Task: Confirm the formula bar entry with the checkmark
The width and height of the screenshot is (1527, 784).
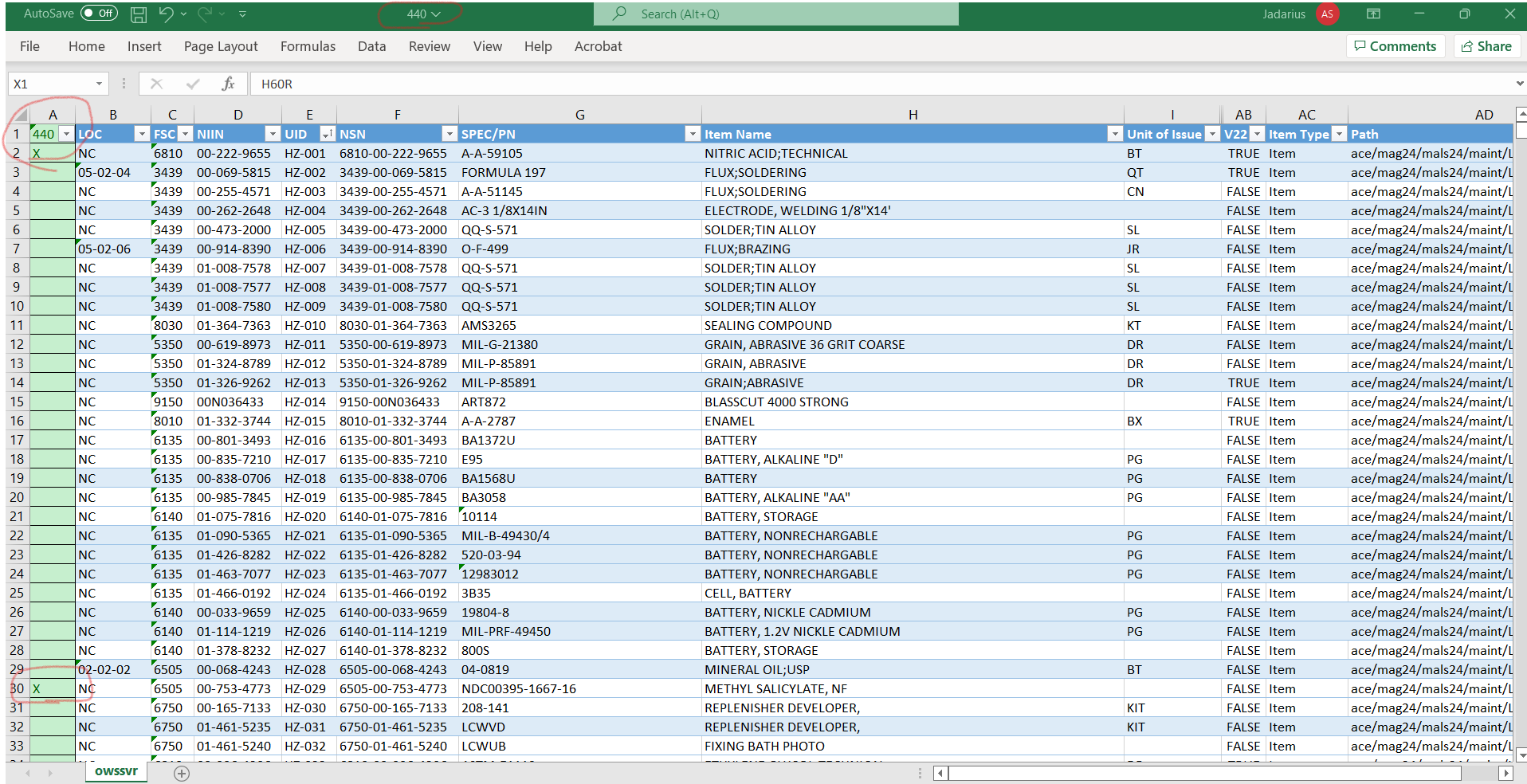Action: [x=192, y=84]
